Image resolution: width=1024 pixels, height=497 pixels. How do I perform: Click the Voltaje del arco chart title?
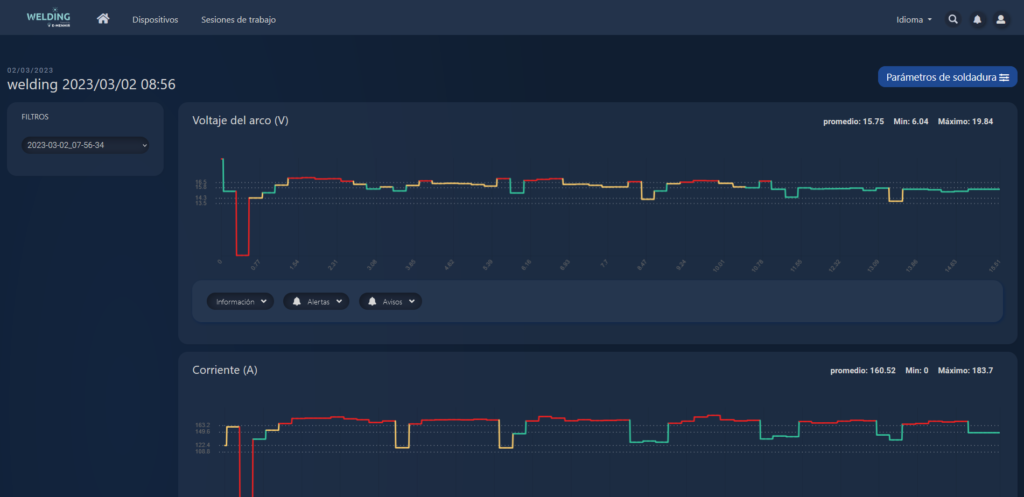[240, 120]
